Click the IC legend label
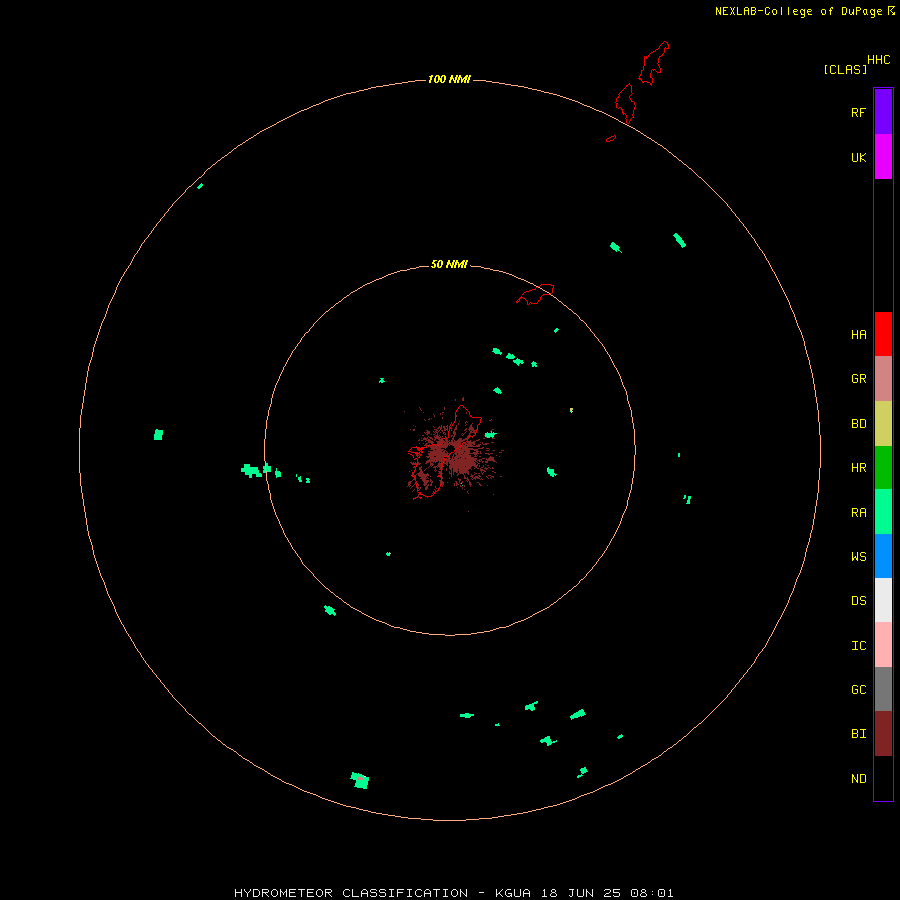The width and height of the screenshot is (900, 900). pyautogui.click(x=858, y=646)
